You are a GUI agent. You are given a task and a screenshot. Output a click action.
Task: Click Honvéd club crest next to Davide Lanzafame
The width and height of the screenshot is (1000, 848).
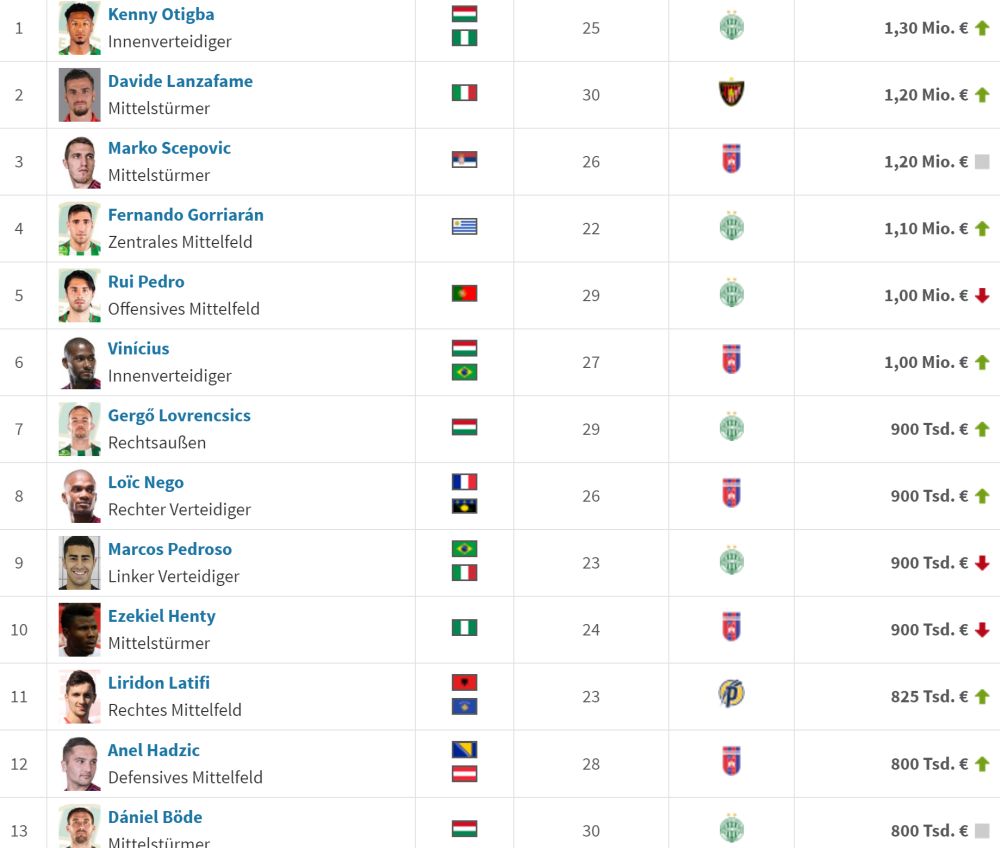(731, 93)
